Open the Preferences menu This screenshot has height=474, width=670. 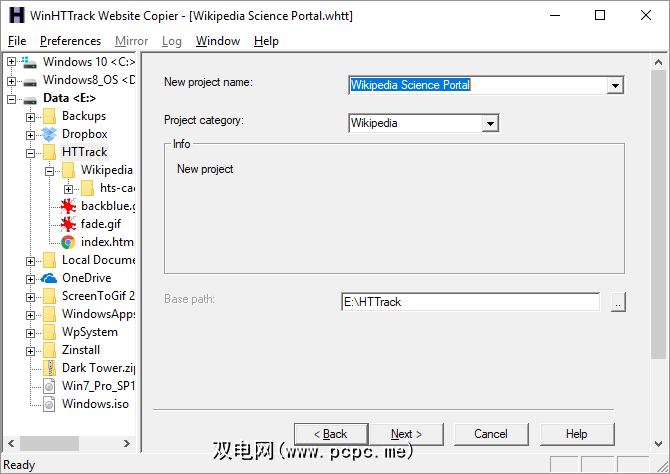pos(71,41)
